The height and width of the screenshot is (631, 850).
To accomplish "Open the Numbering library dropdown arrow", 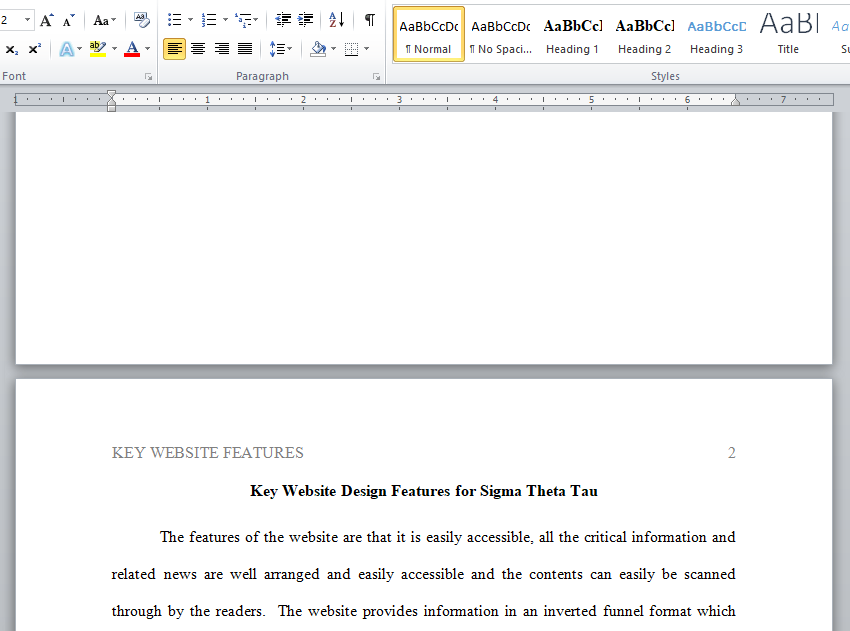I will click(x=226, y=21).
